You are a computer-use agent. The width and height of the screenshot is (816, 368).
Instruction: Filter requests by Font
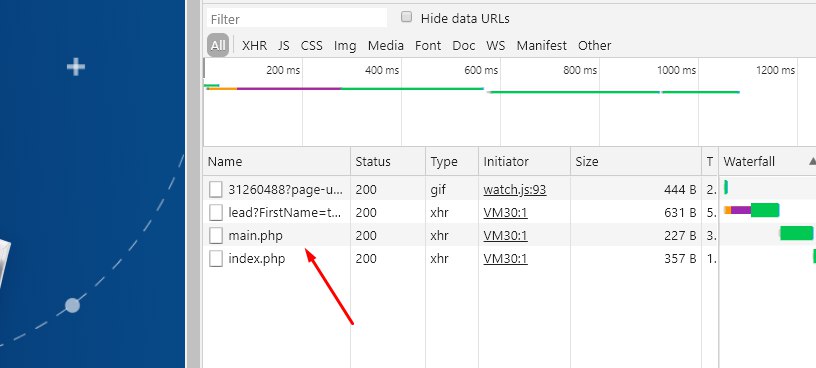[428, 45]
